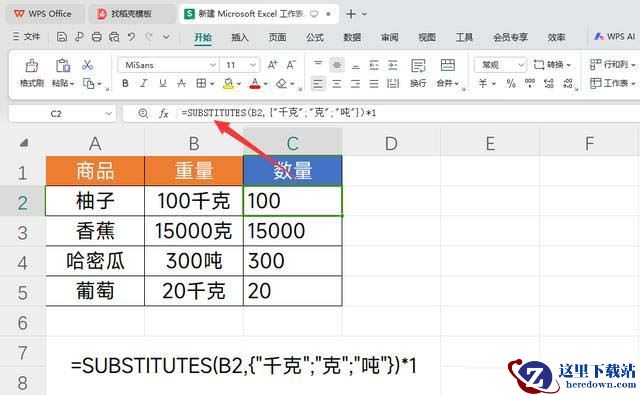Click the Cut scissors icon
This screenshot has width=640, height=395.
point(87,65)
